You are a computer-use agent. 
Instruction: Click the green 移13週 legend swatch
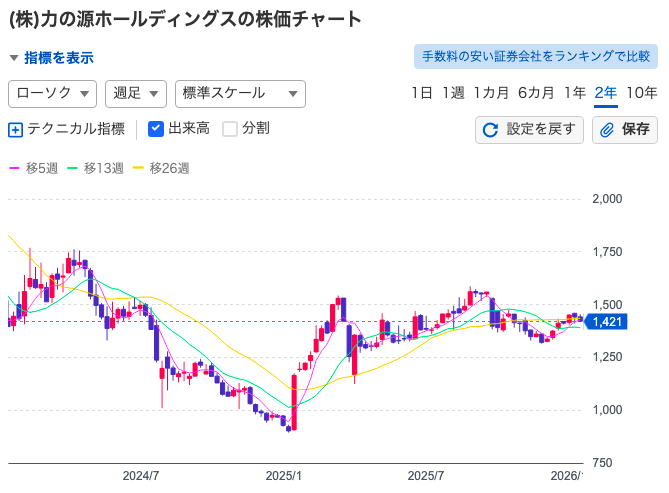pyautogui.click(x=72, y=168)
